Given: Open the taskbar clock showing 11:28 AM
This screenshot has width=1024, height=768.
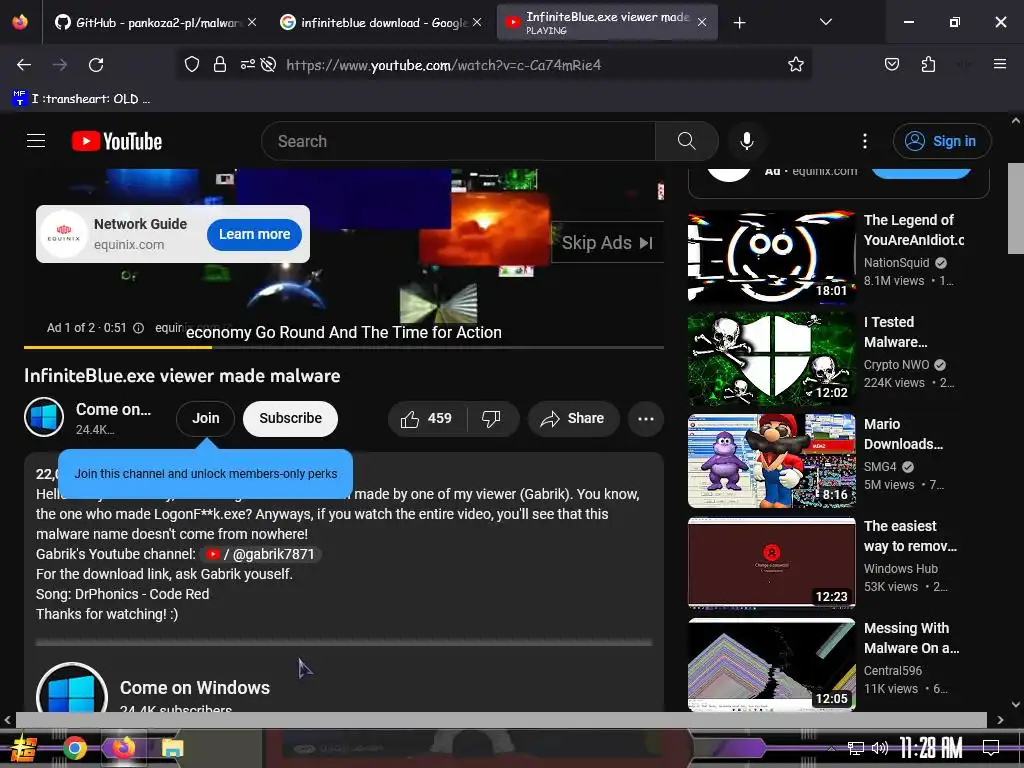Looking at the screenshot, I should click(931, 748).
